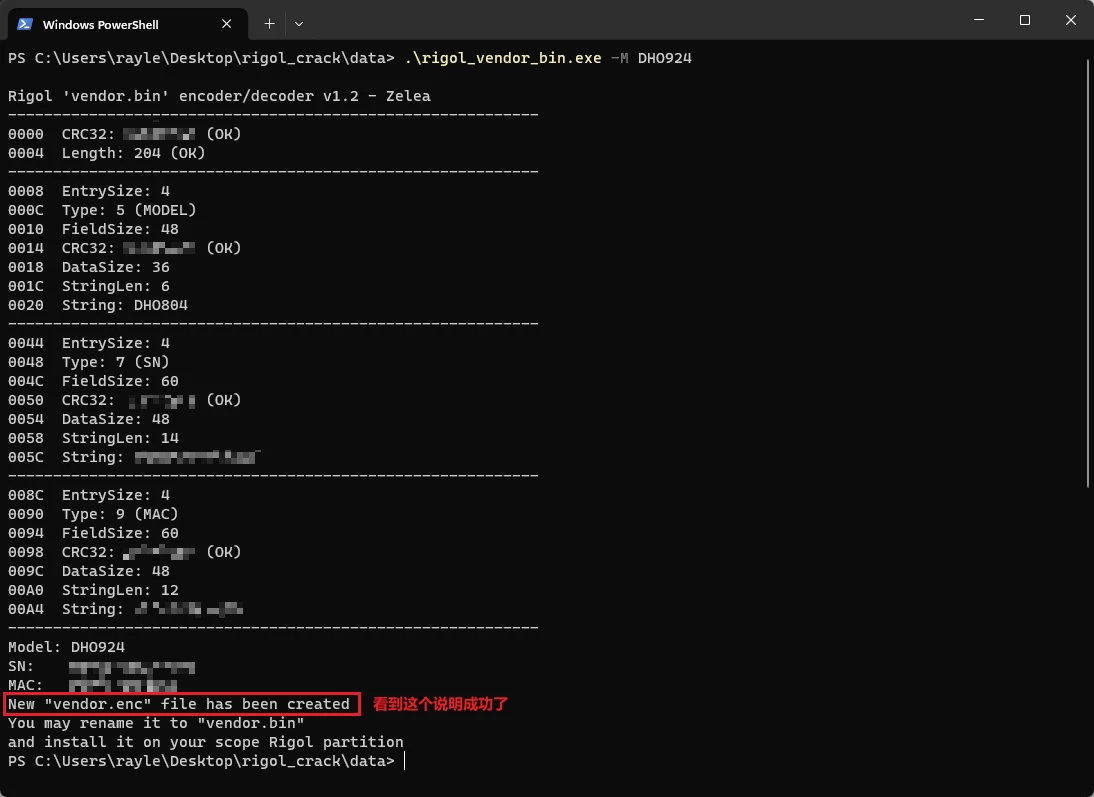
Task: Close the Windows PowerShell tab
Action: (225, 24)
